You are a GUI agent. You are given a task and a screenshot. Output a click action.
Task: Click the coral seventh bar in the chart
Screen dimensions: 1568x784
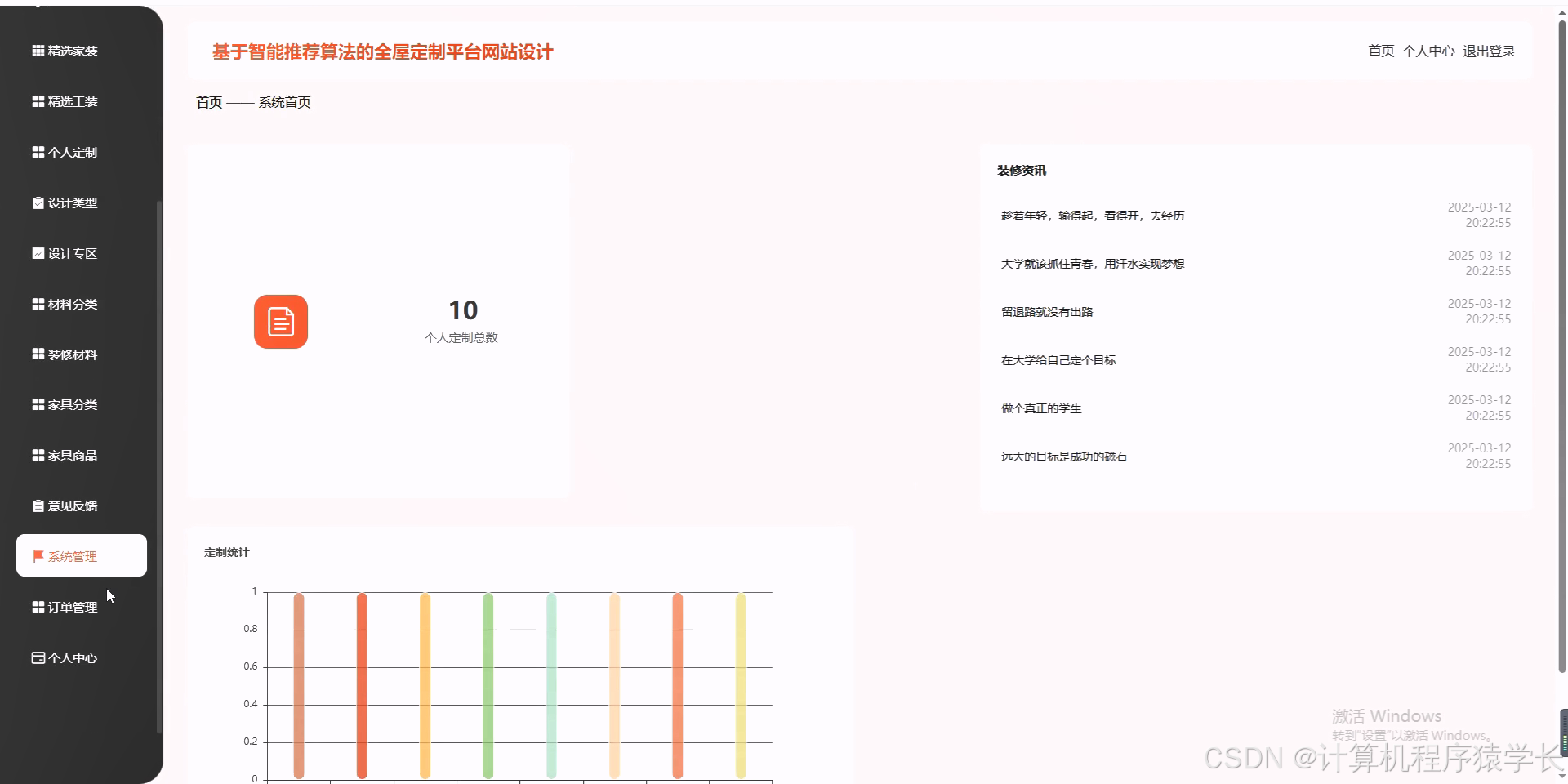click(678, 685)
